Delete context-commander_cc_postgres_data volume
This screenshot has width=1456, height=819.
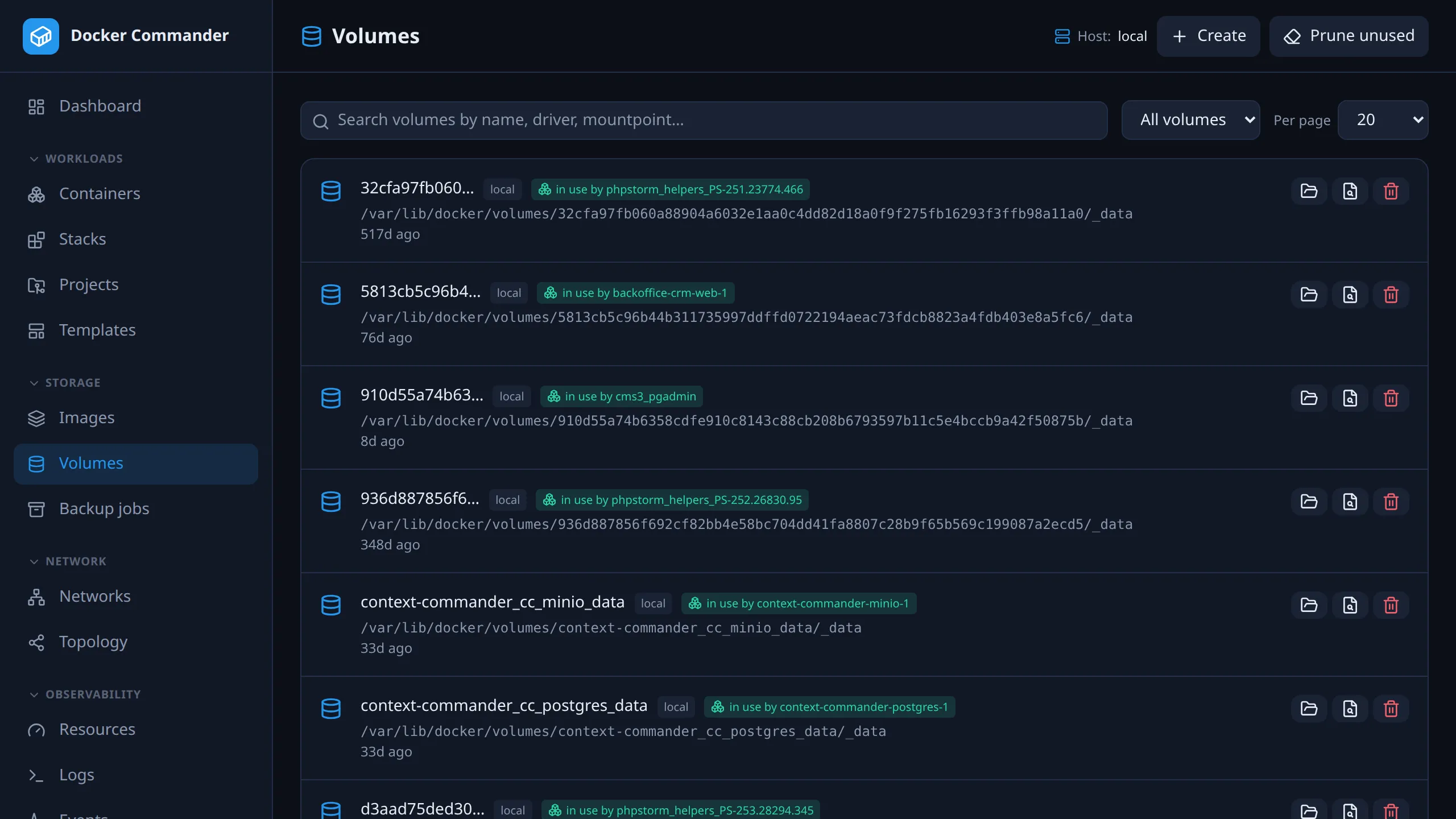pyautogui.click(x=1391, y=709)
